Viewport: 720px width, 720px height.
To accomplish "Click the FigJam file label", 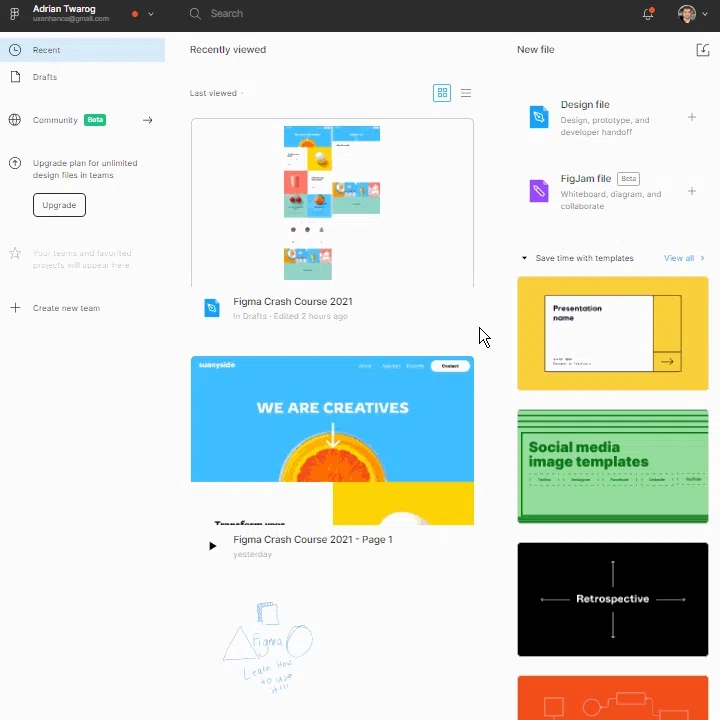I will pos(585,179).
